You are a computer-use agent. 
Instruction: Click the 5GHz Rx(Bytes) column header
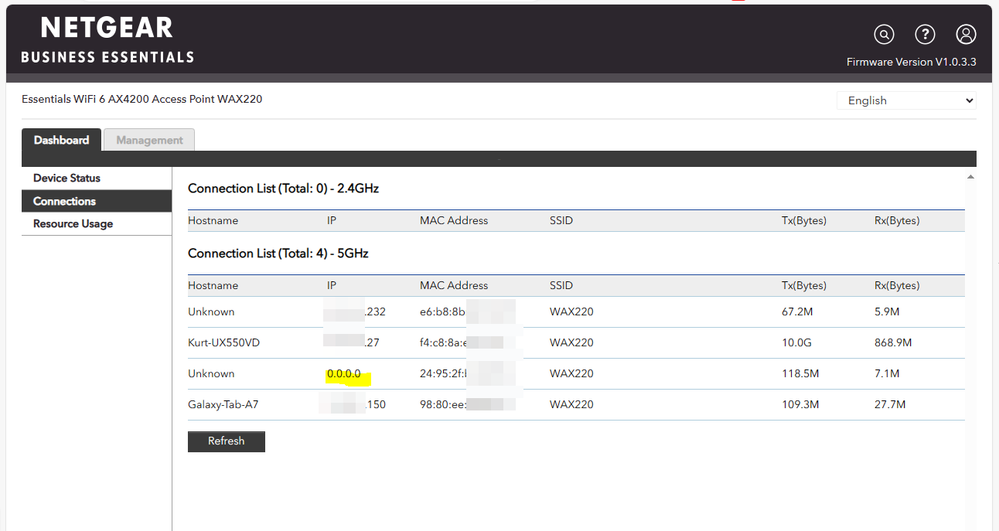point(897,286)
